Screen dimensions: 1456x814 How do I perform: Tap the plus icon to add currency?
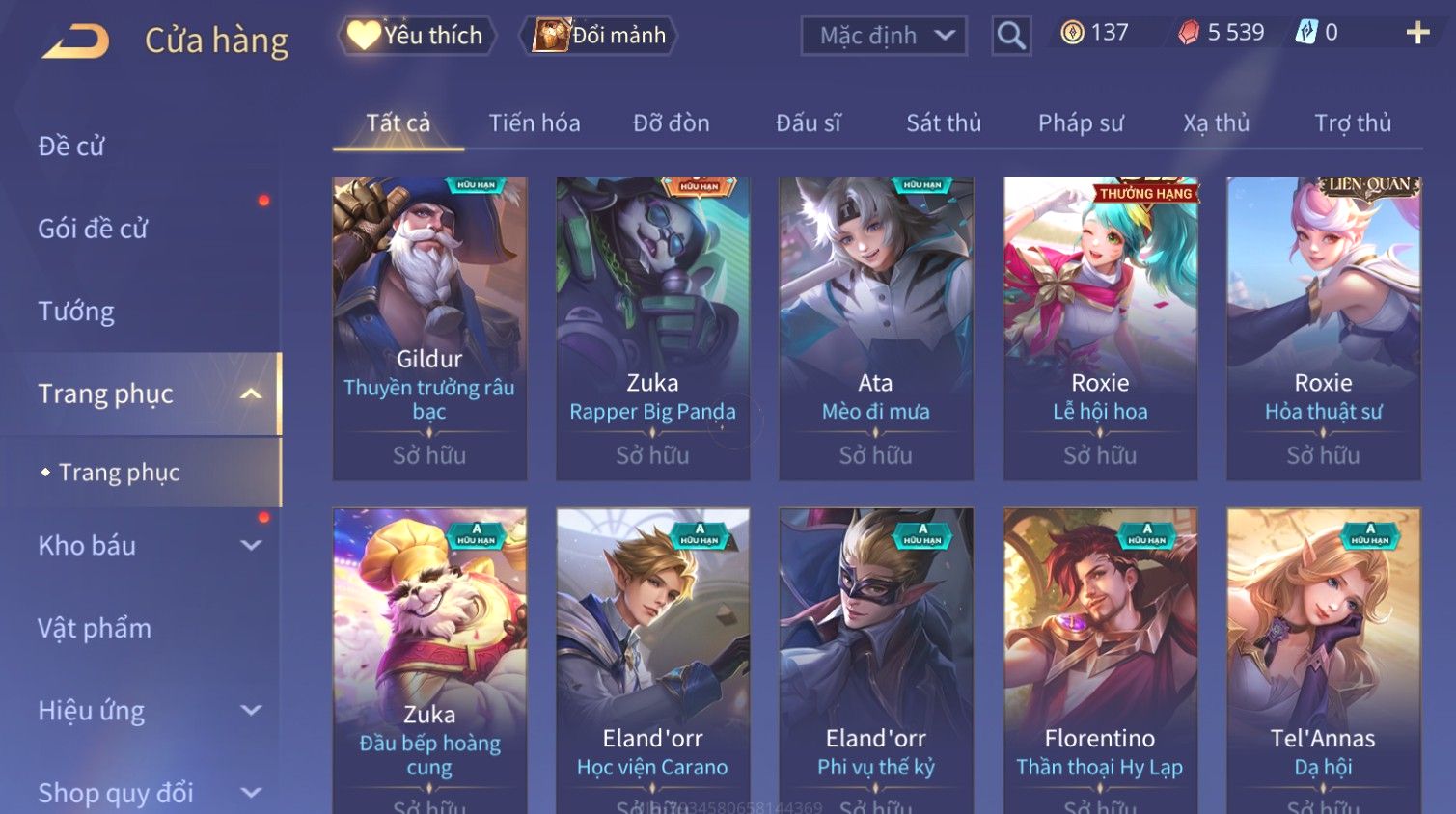(x=1417, y=33)
